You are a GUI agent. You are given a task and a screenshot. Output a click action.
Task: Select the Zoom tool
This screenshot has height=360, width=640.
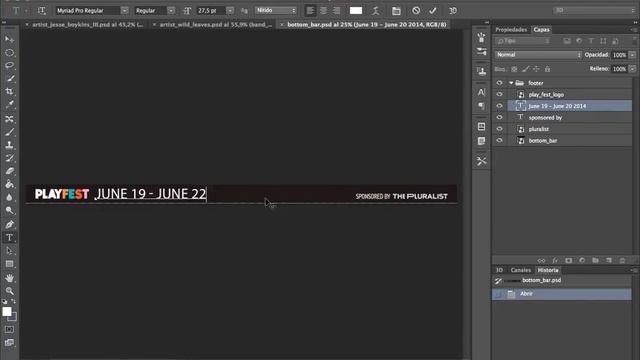(x=9, y=291)
